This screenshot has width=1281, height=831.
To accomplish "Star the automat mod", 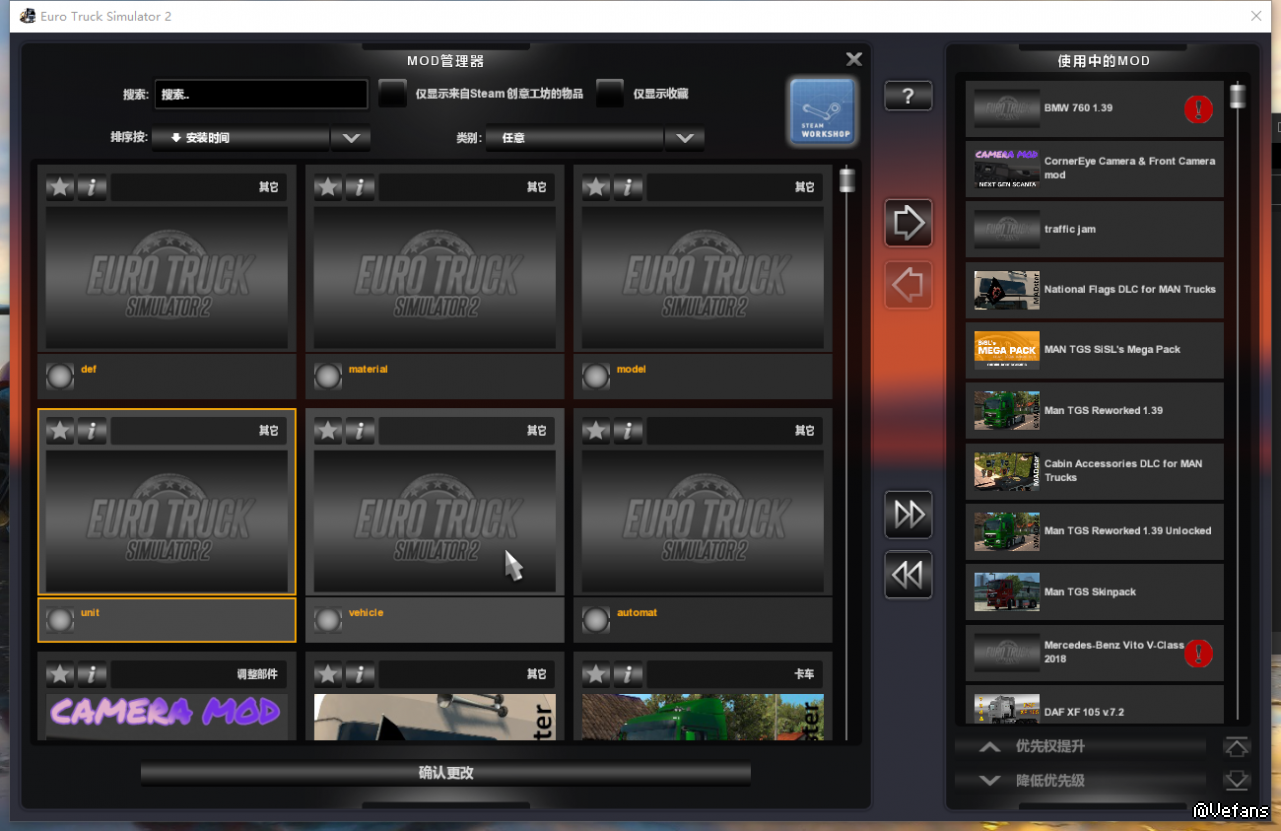I will (x=596, y=431).
